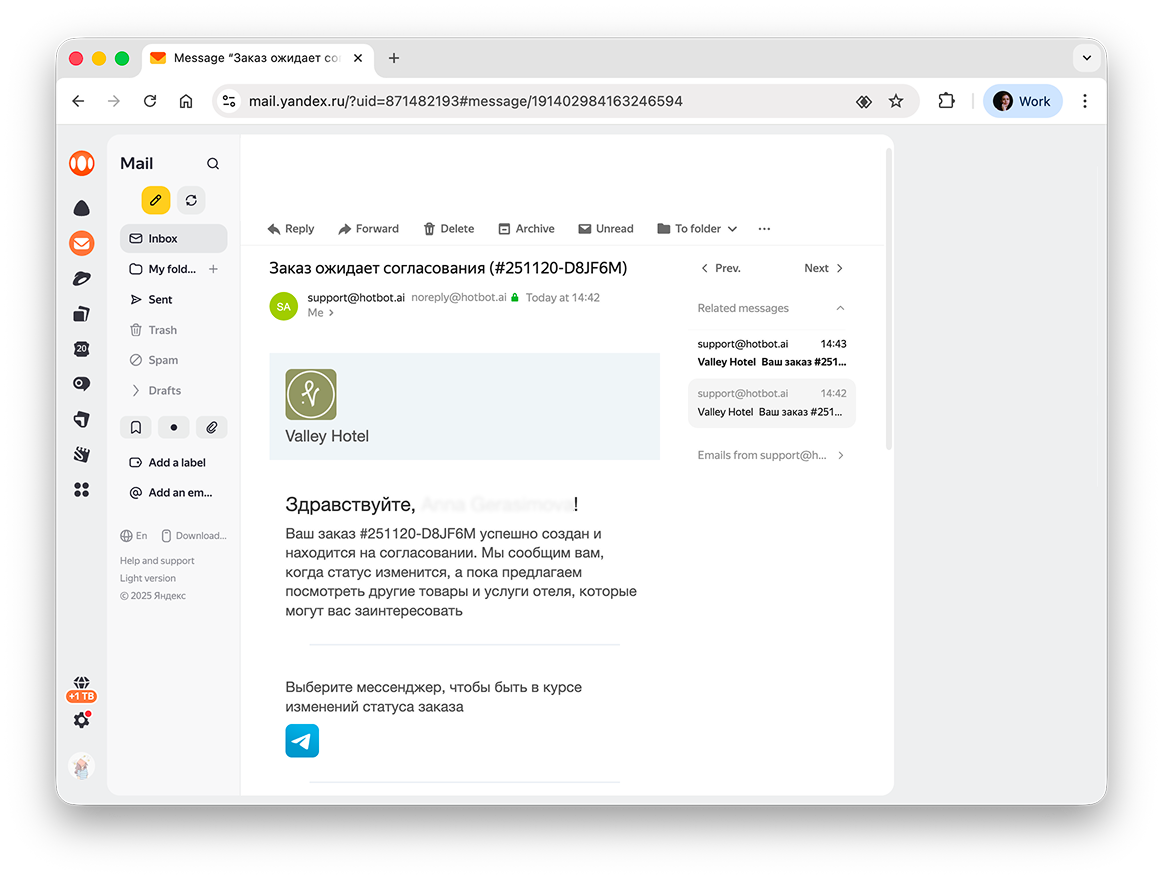
Task: Expand the Drafts folder chevron
Action: click(x=136, y=390)
